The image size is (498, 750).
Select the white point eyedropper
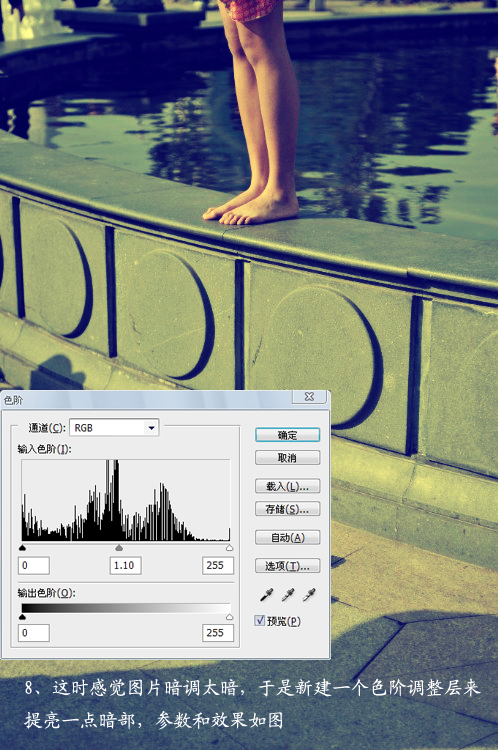(x=310, y=595)
